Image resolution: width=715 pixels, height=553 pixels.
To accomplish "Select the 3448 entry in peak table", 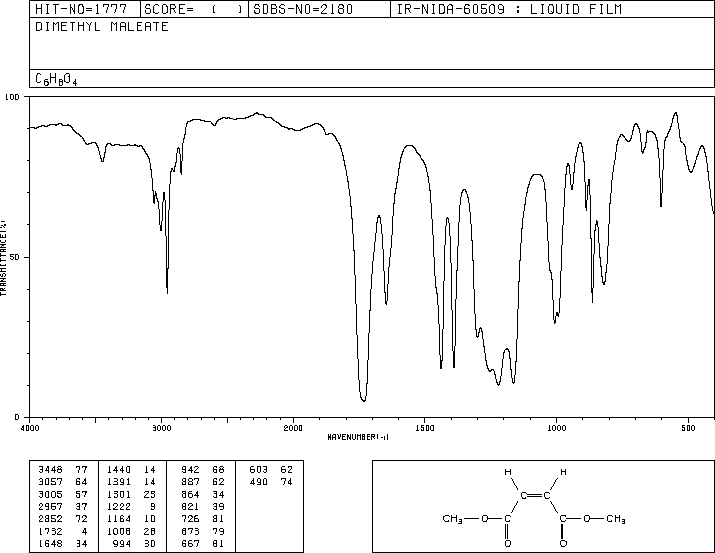I will pos(62,468).
